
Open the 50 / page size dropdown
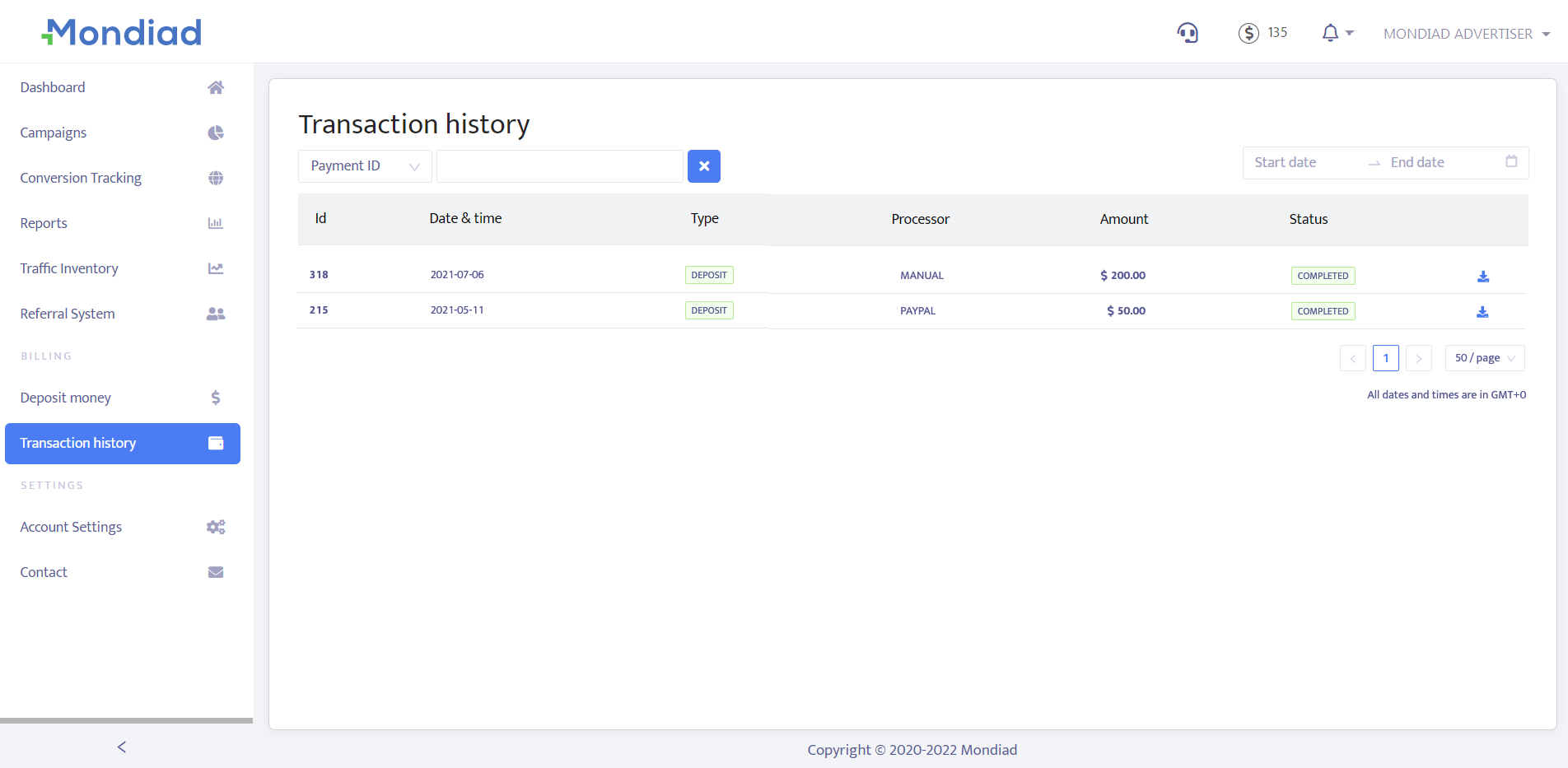[1484, 358]
